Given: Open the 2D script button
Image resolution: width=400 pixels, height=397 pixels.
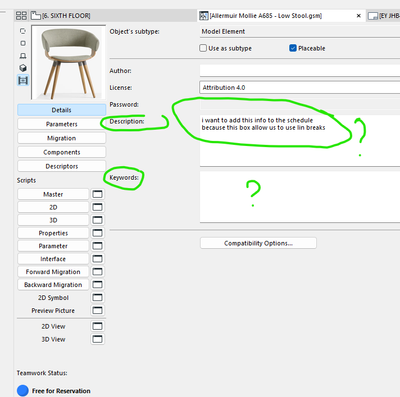Looking at the screenshot, I should click(x=53, y=207).
